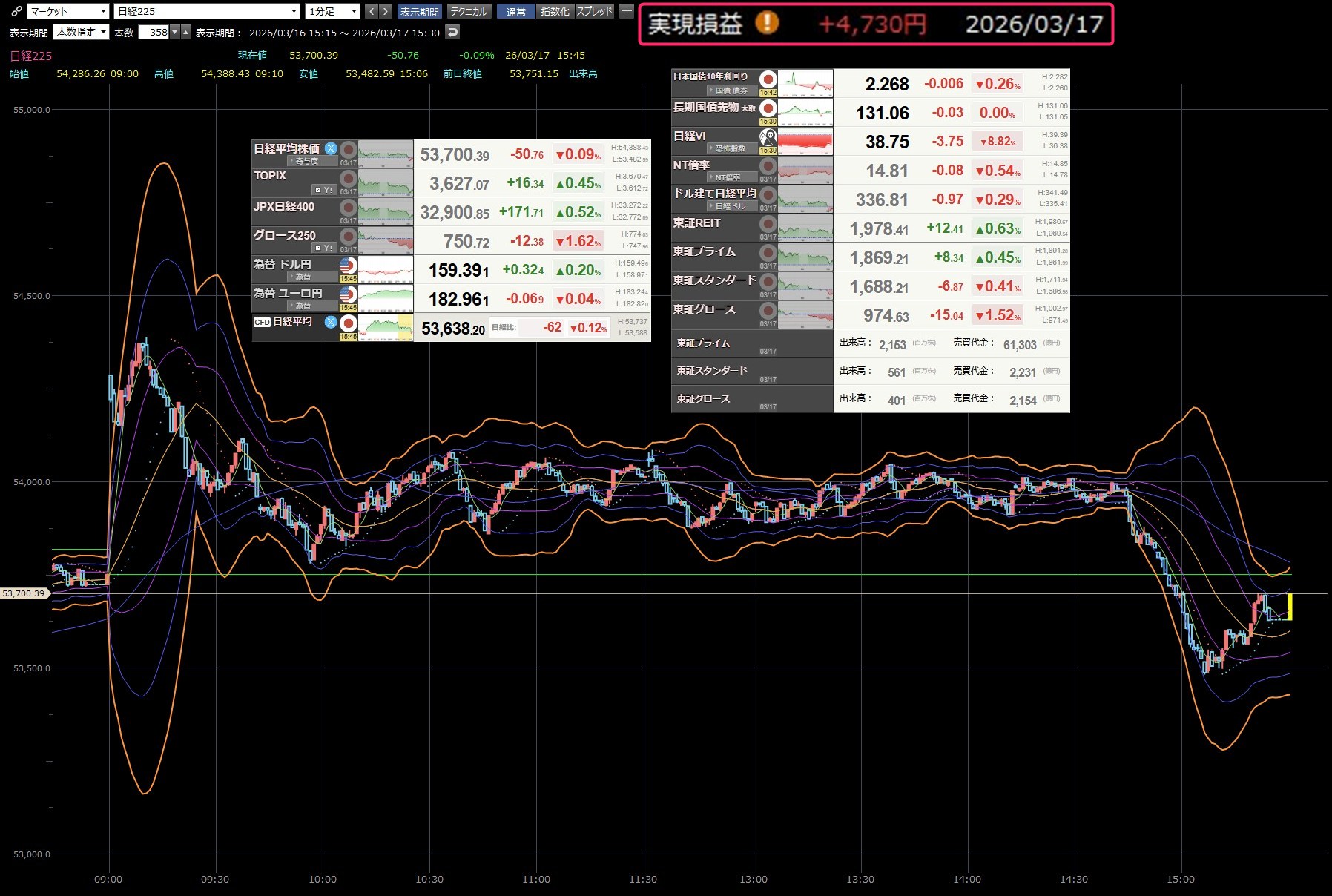1332x896 pixels.
Task: Click 寄与度 link under 日経平均株価
Action: (305, 161)
